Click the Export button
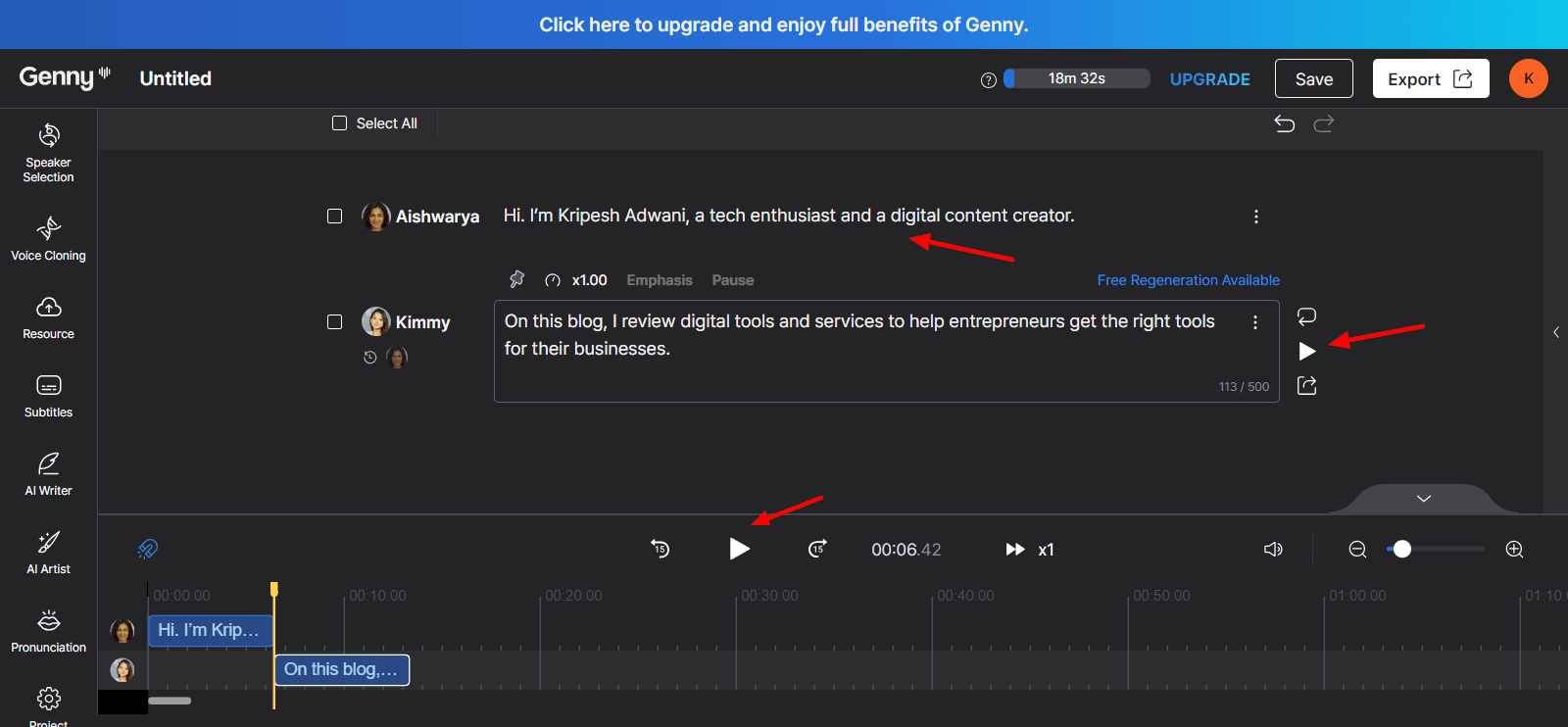 (1430, 78)
